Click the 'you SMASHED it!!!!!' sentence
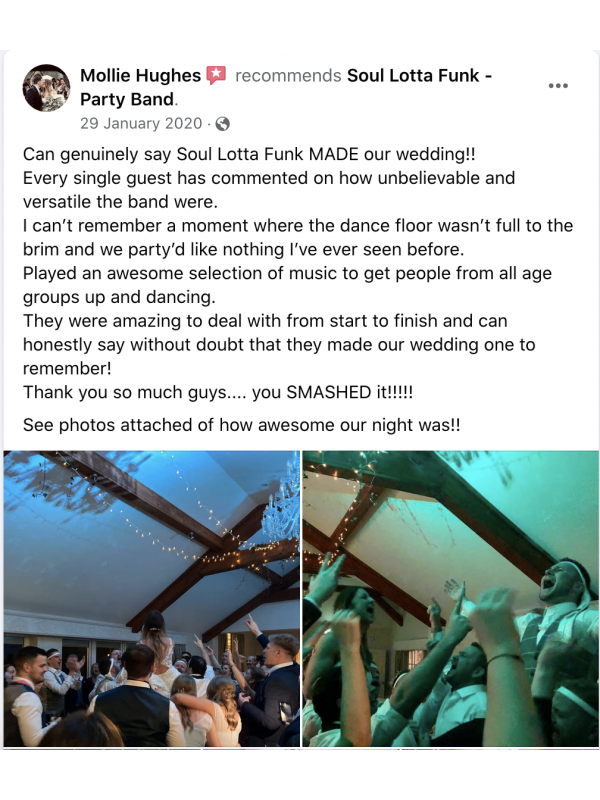Screen dimensions: 600x800 pos(332,392)
